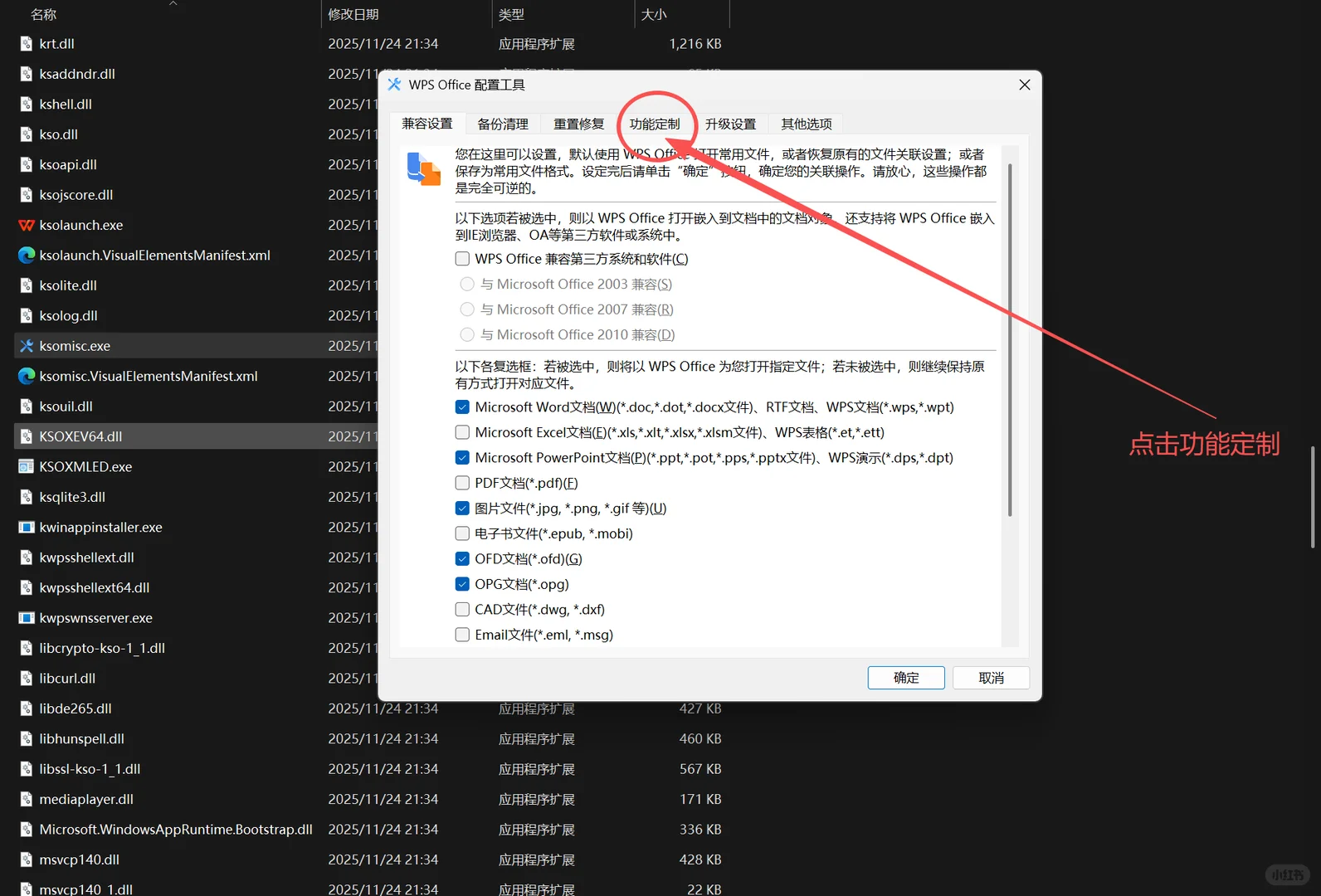Click the kwinappinstaller.exe icon
The height and width of the screenshot is (896, 1321).
pos(27,527)
